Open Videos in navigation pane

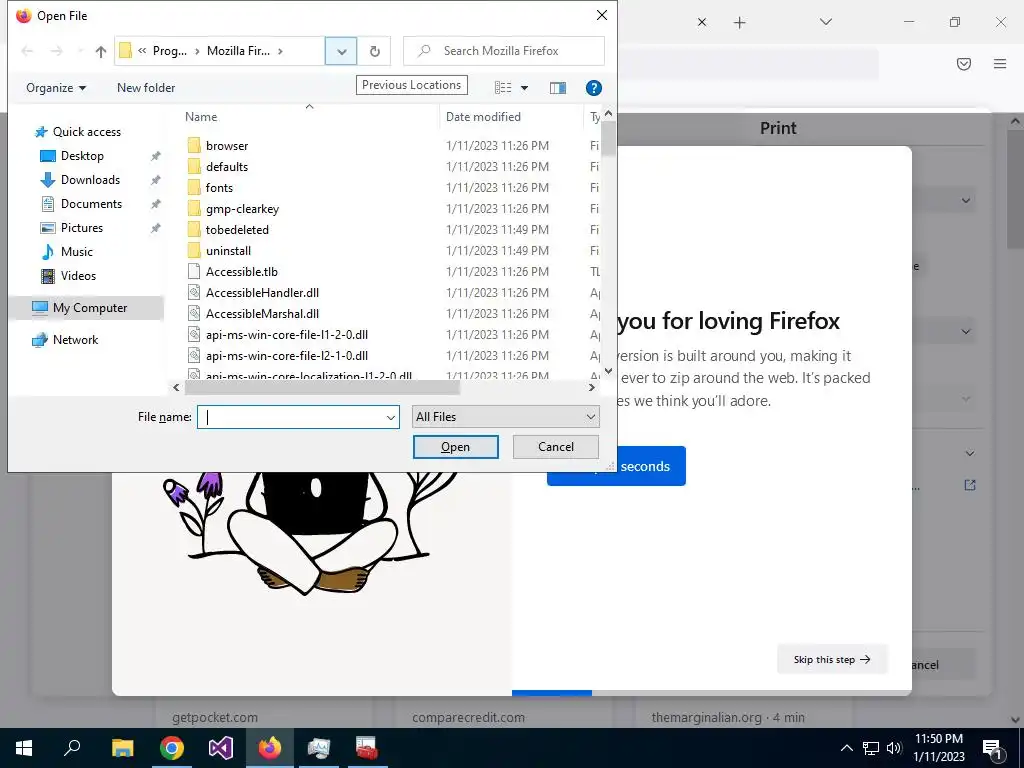pos(78,276)
